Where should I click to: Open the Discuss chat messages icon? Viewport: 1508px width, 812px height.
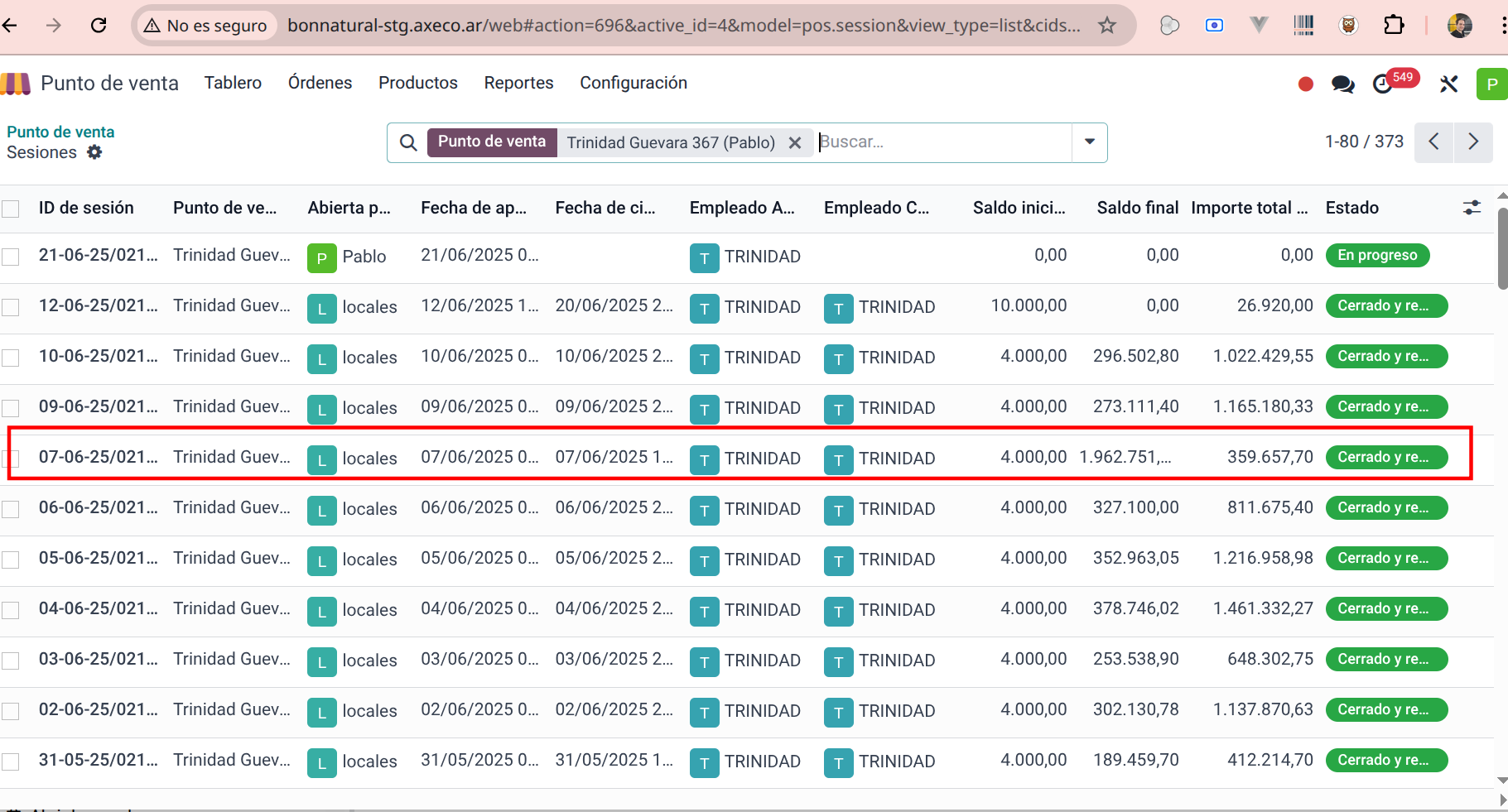click(1342, 84)
